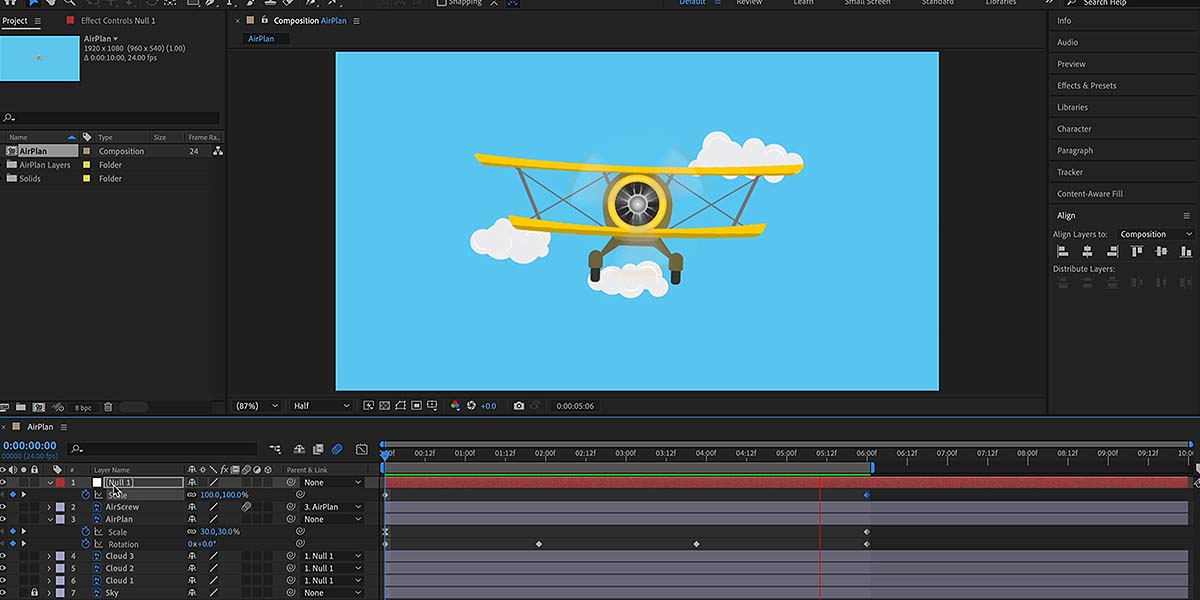Open the composition mini-flowchart

pos(274,450)
